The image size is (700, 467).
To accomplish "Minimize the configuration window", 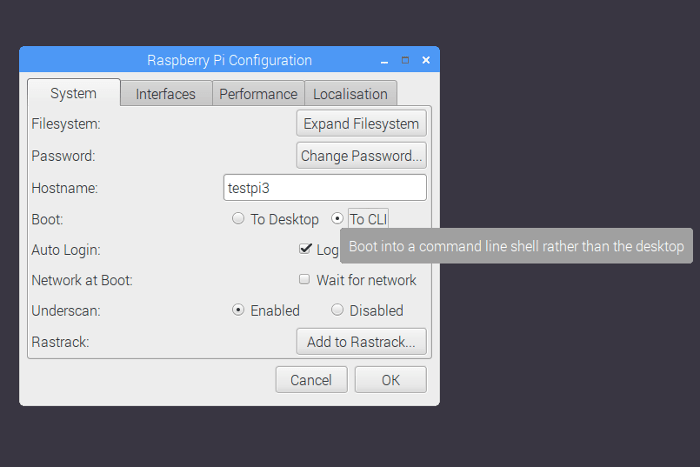I will [384, 60].
